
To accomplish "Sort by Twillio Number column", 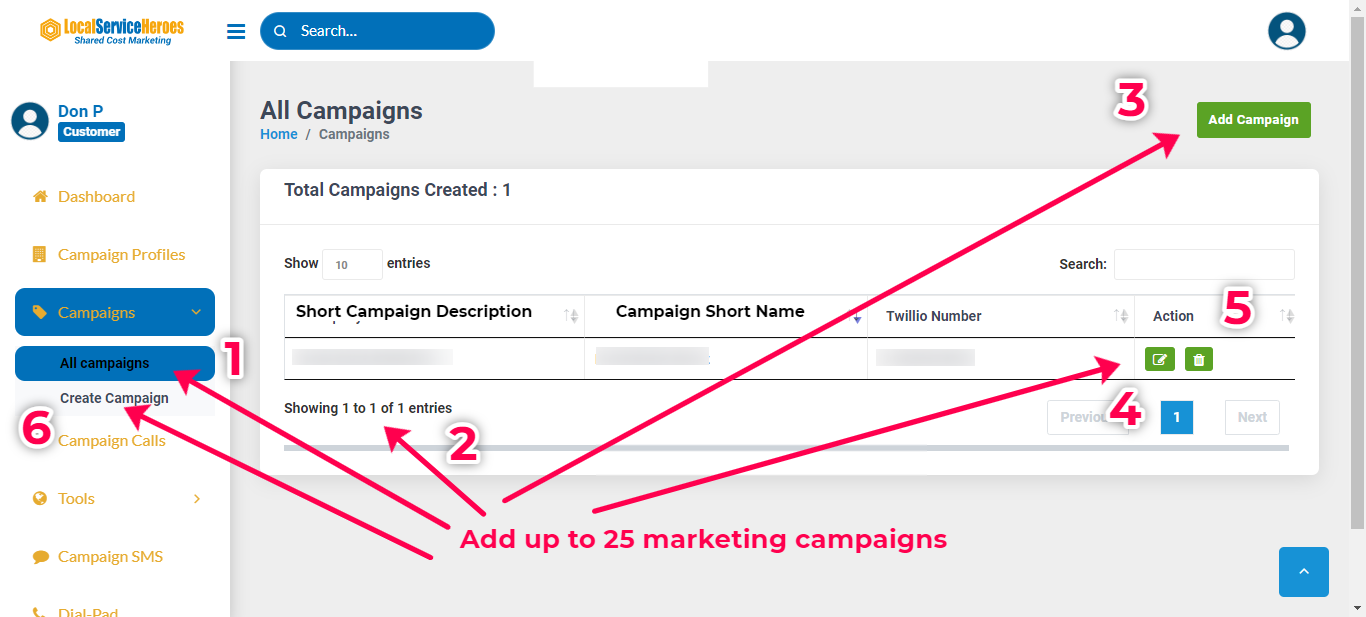I will point(1121,316).
